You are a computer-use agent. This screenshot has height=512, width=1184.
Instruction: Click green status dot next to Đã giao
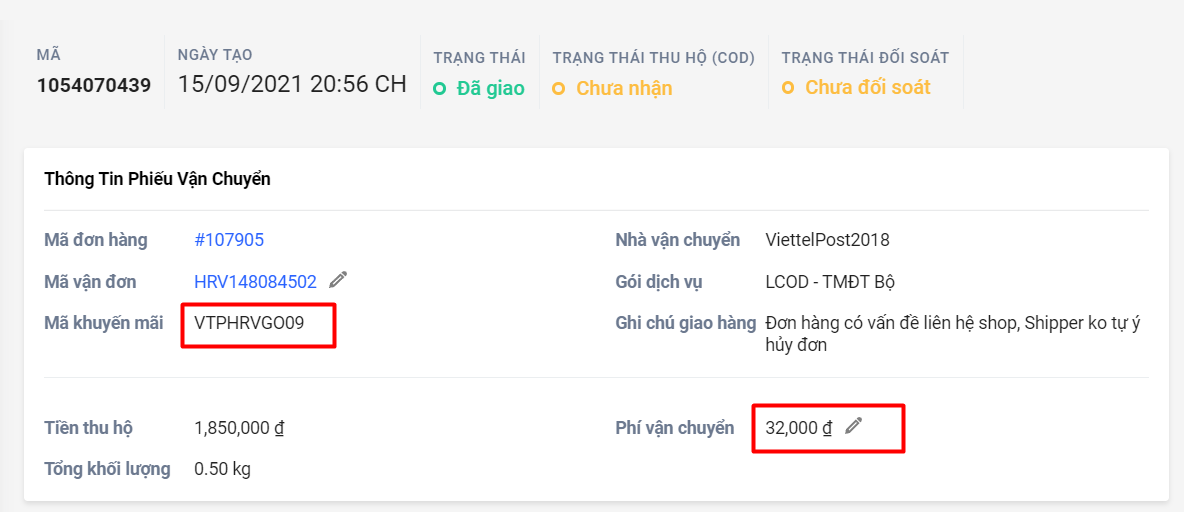click(439, 89)
